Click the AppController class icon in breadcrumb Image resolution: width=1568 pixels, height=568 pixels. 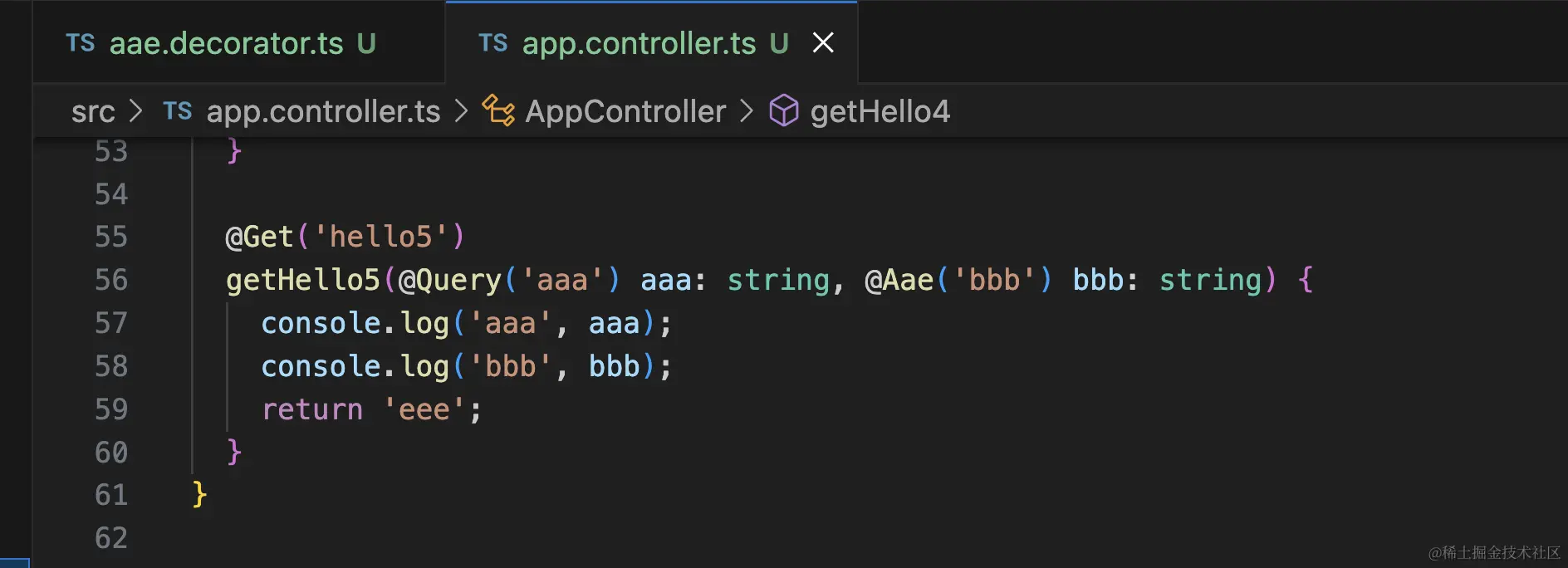coord(498,111)
